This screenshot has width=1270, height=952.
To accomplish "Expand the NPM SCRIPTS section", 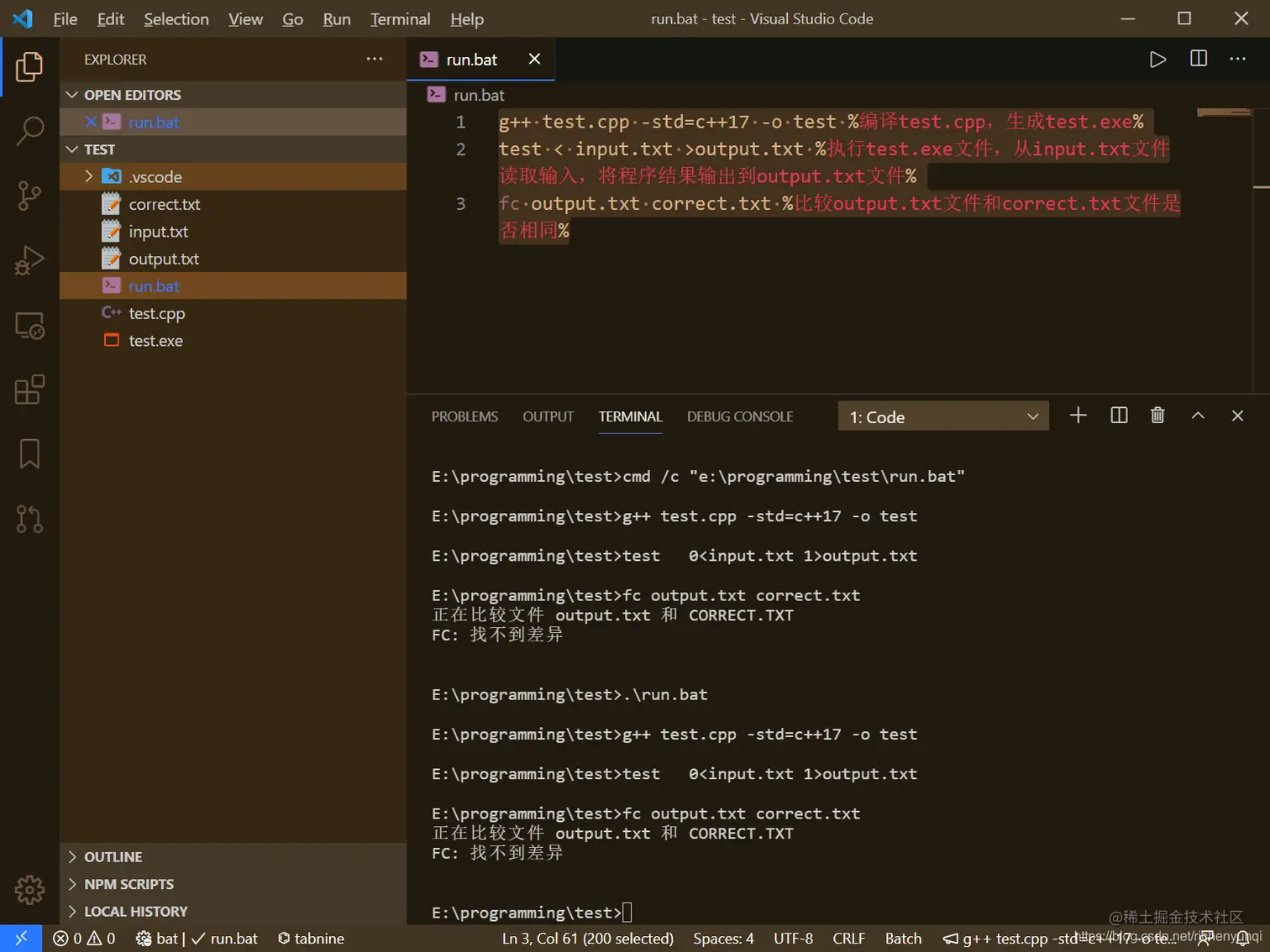I will pos(233,884).
